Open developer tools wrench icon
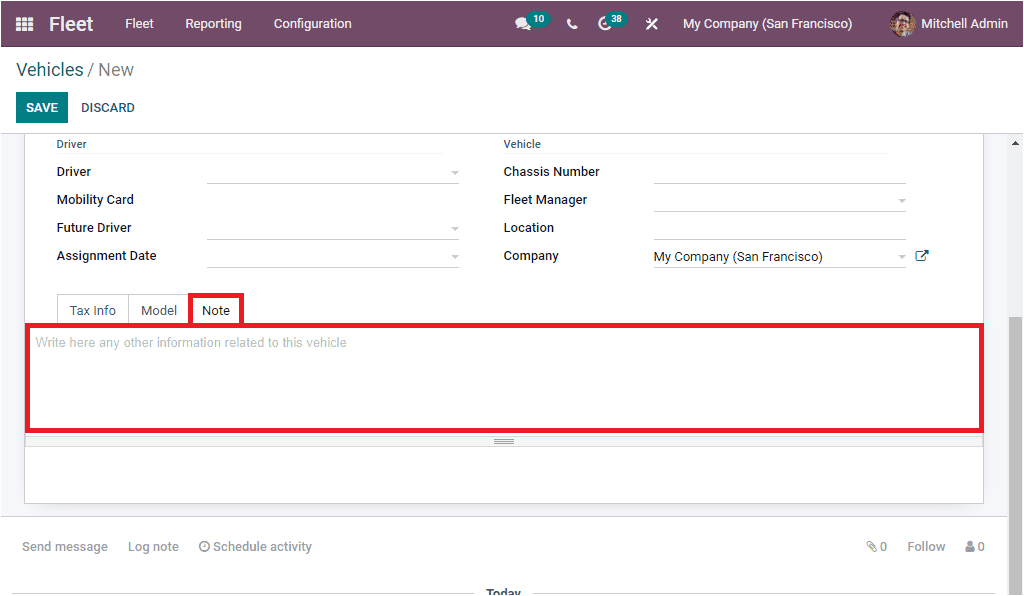Viewport: 1024px width, 596px height. 651,23
